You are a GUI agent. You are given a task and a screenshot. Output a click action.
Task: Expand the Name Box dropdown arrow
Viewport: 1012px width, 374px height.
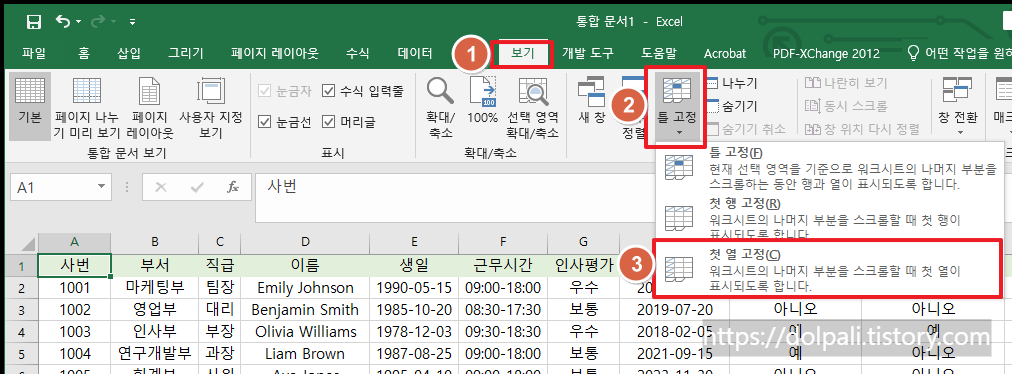coord(101,188)
